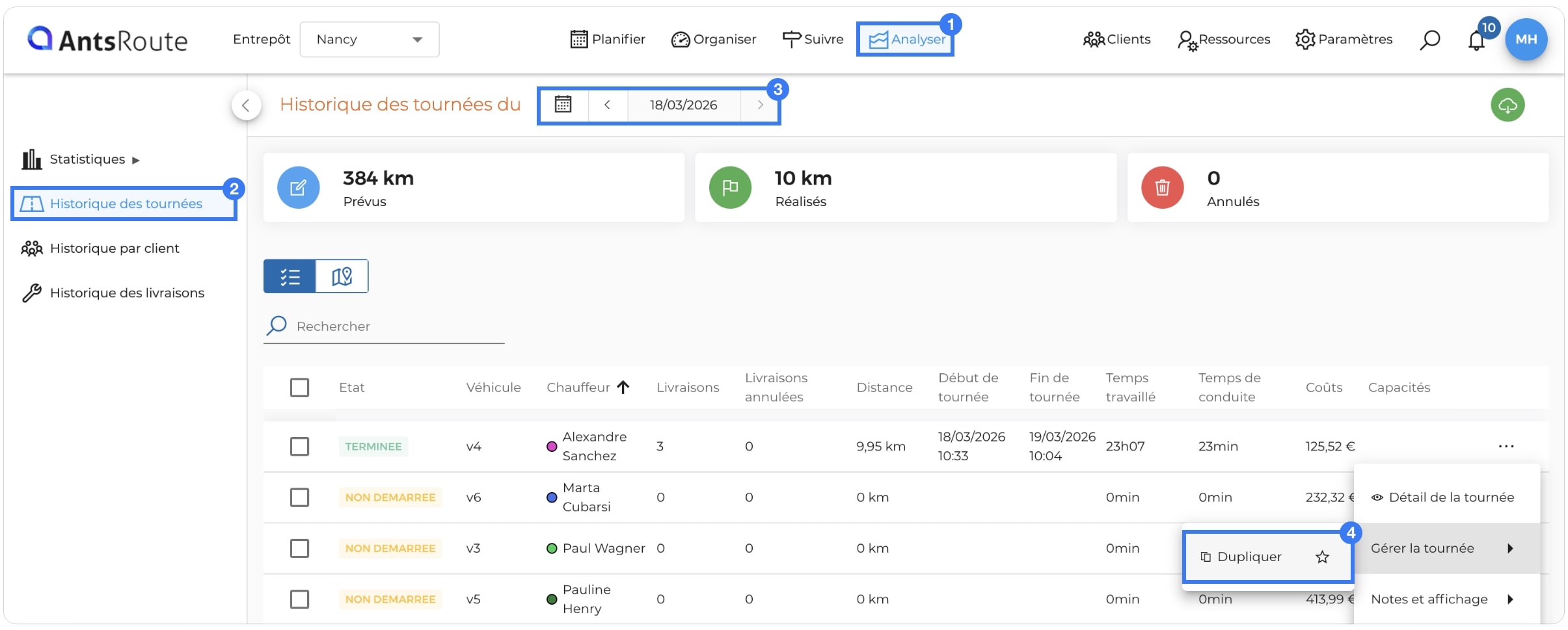Open the Ressources page

(x=1224, y=39)
